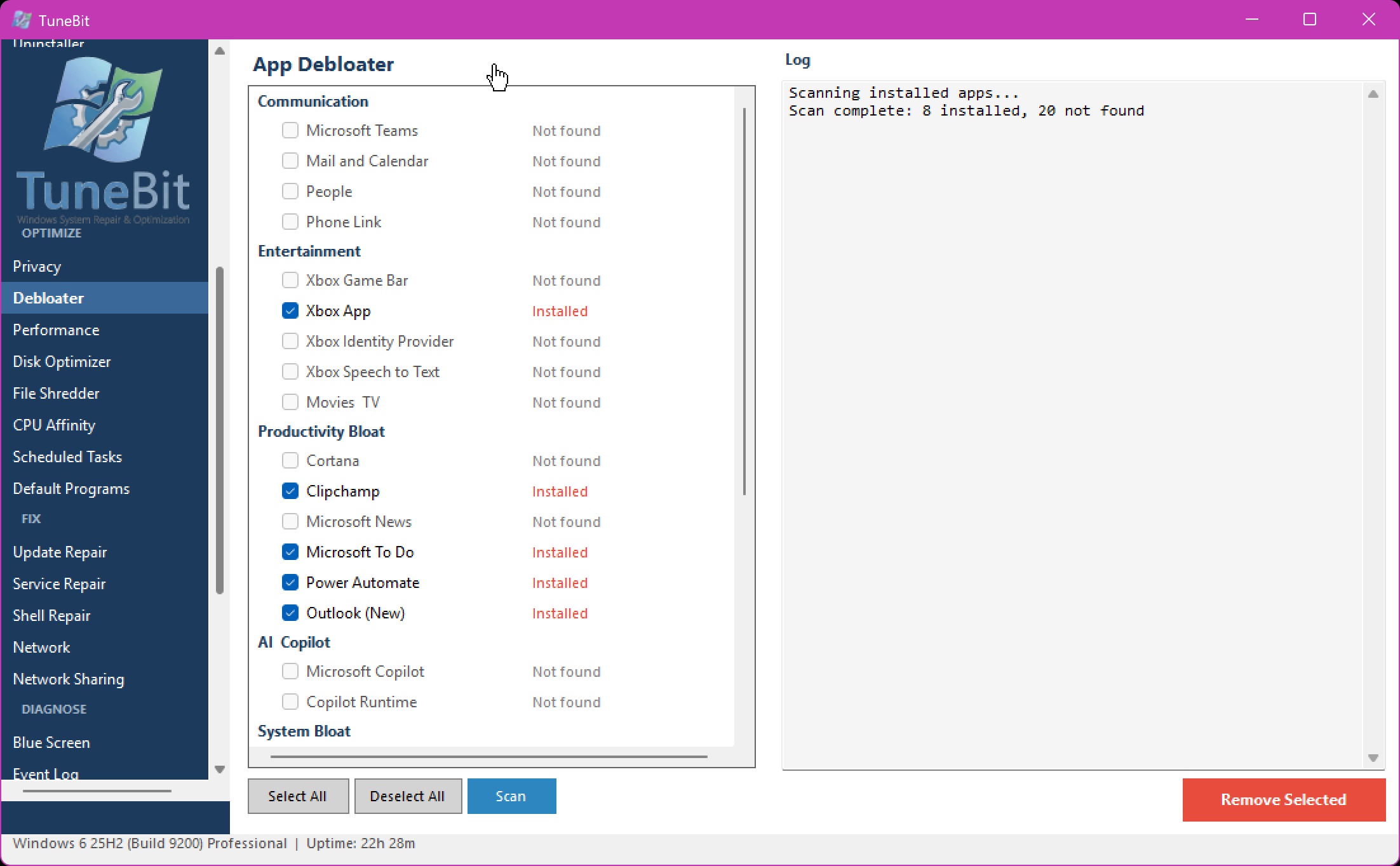
Task: Open CPU Affinity page
Action: pyautogui.click(x=105, y=425)
